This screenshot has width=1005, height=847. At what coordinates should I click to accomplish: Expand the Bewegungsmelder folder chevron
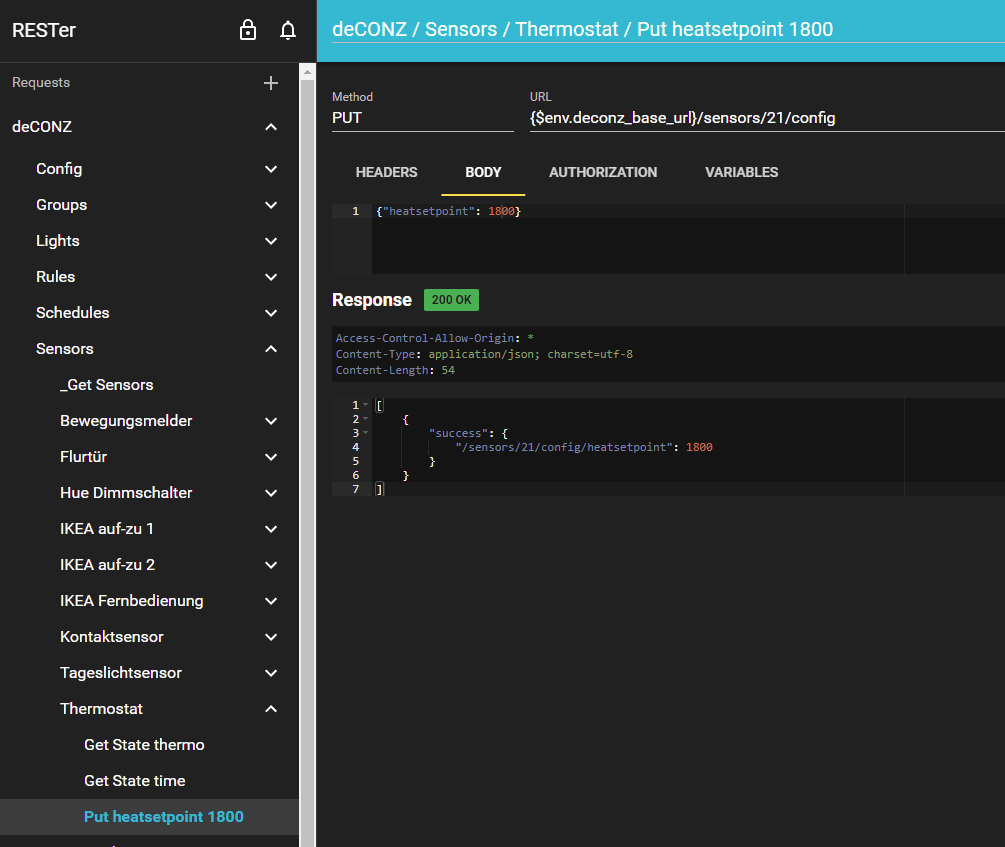click(x=271, y=421)
